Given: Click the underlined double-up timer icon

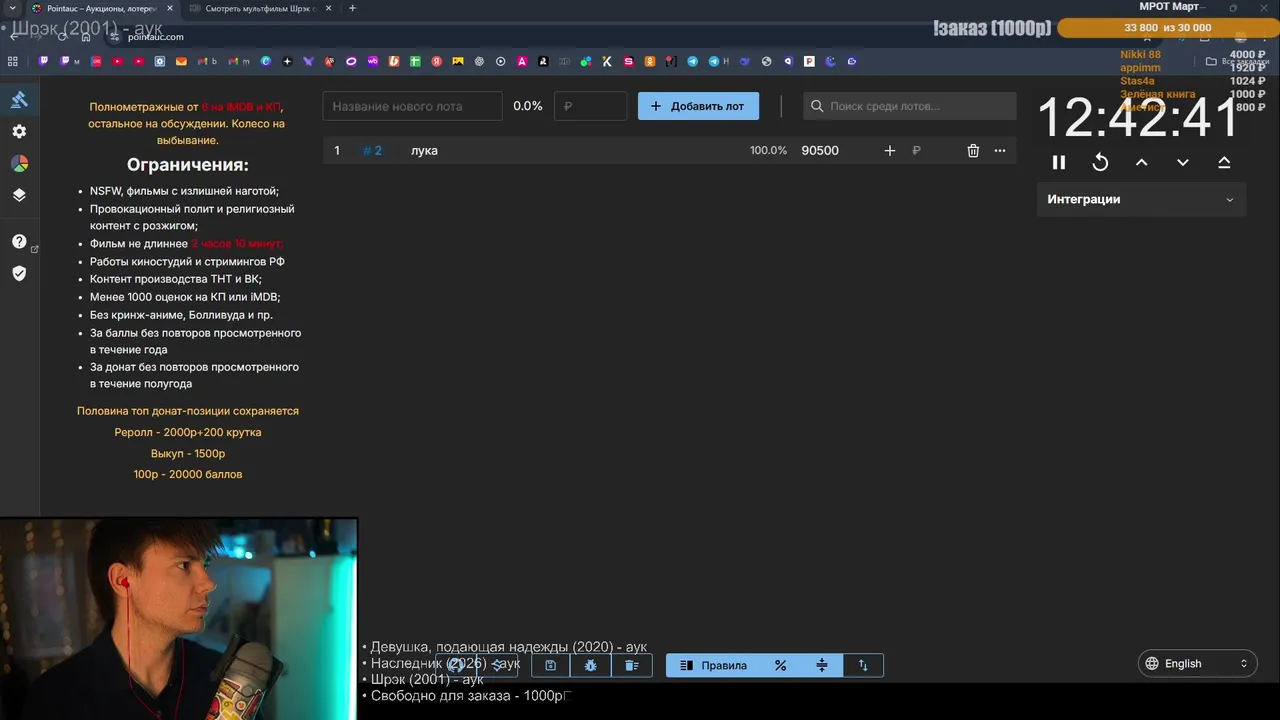Looking at the screenshot, I should [1224, 162].
